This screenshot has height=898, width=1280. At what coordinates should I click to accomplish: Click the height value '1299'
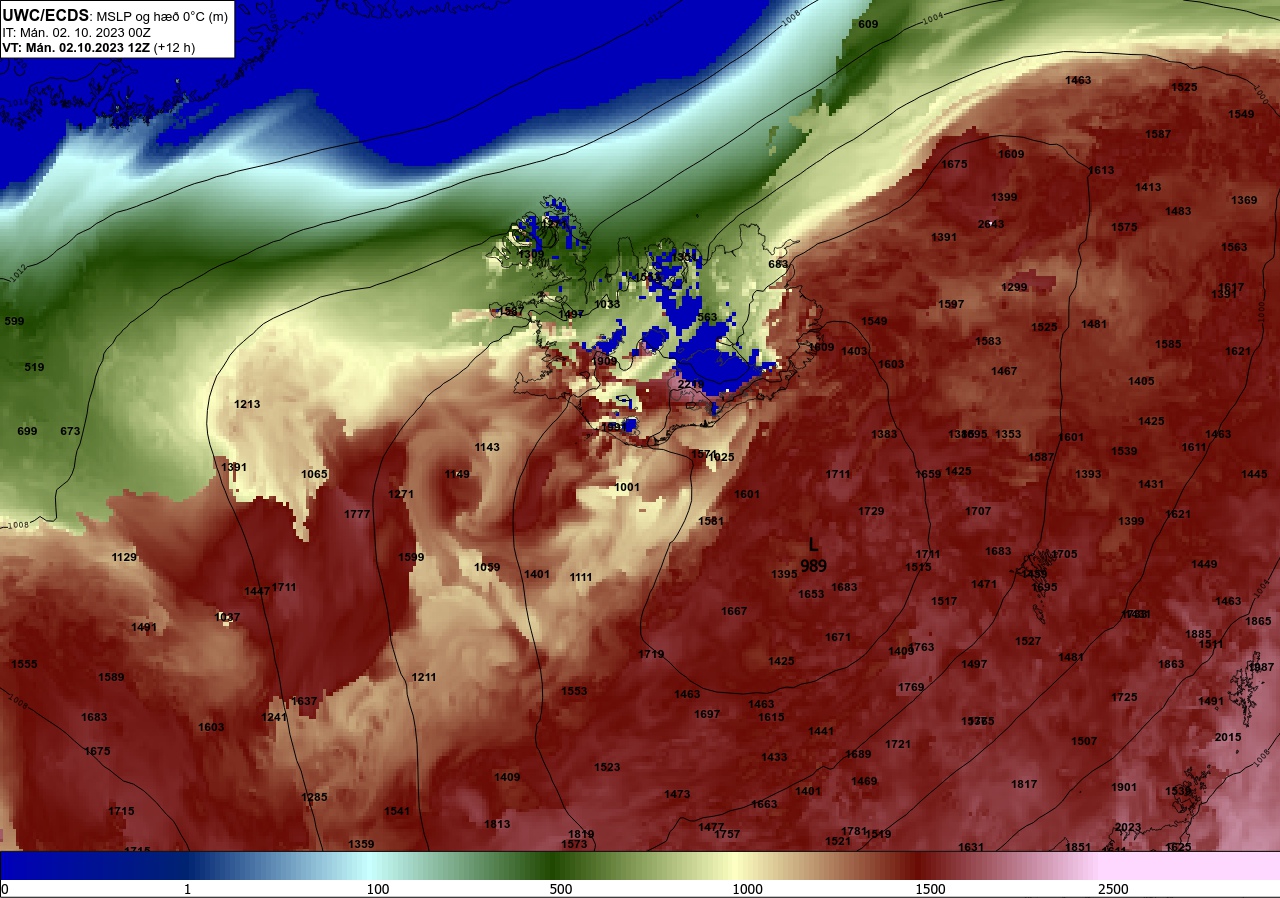pos(1014,287)
